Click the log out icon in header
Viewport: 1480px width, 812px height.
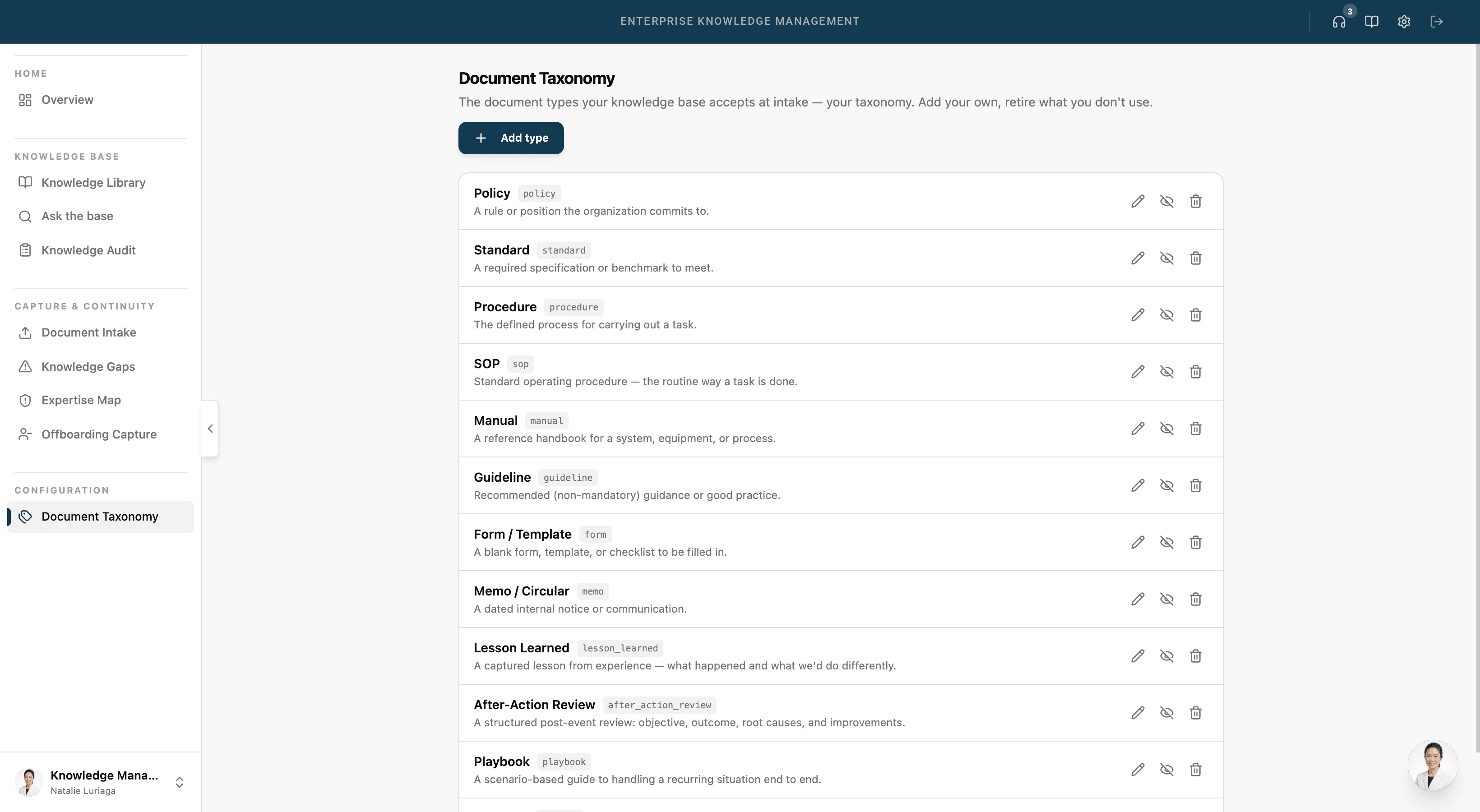[1436, 22]
